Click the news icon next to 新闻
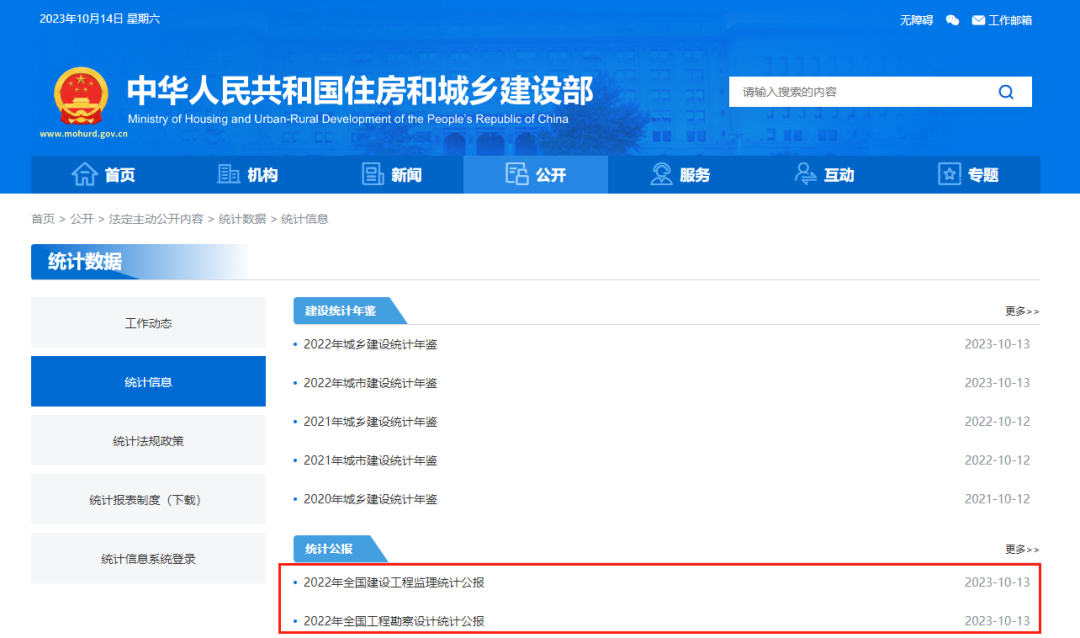 point(371,174)
